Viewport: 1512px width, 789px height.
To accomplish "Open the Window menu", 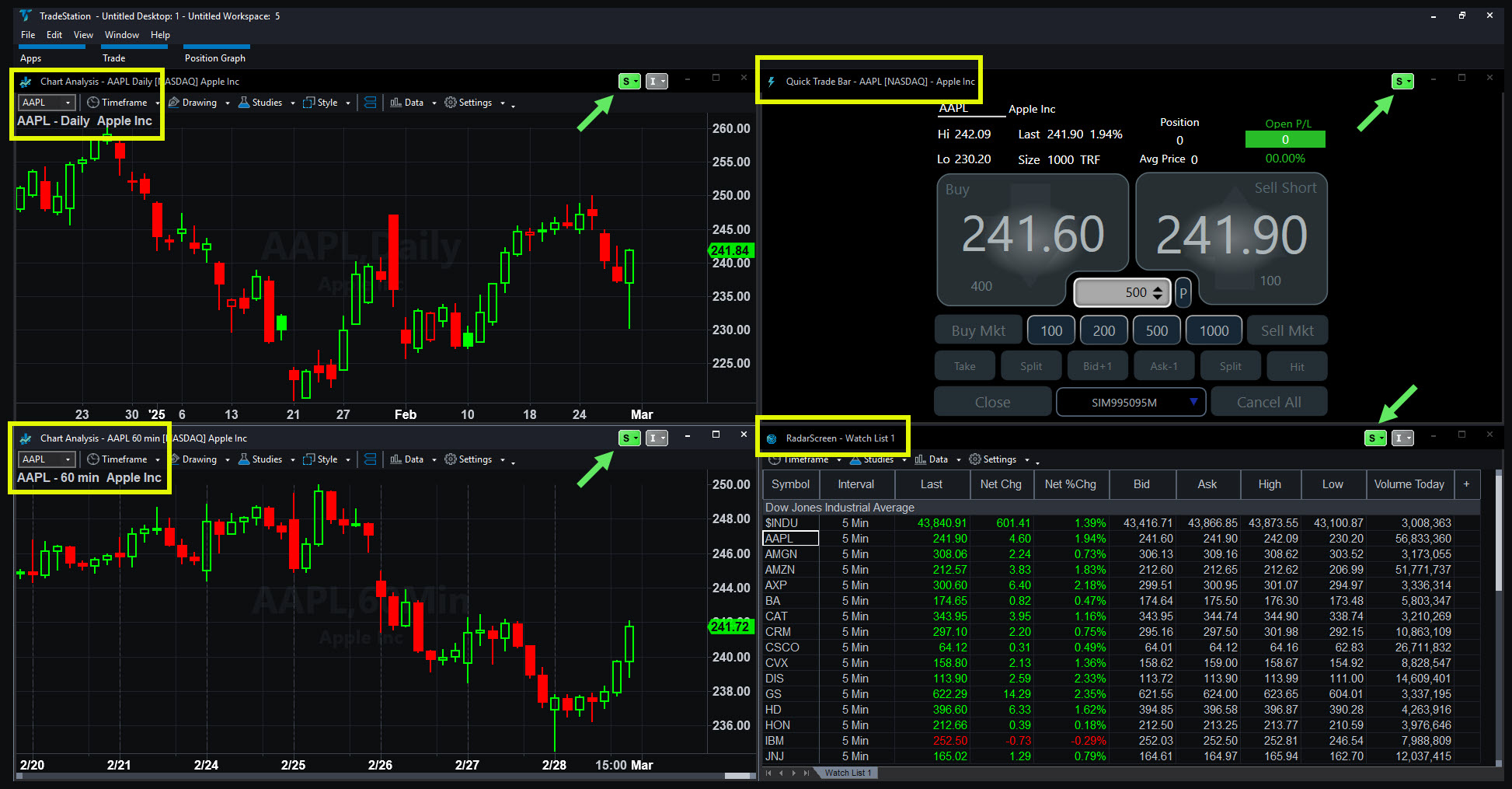I will [x=121, y=34].
